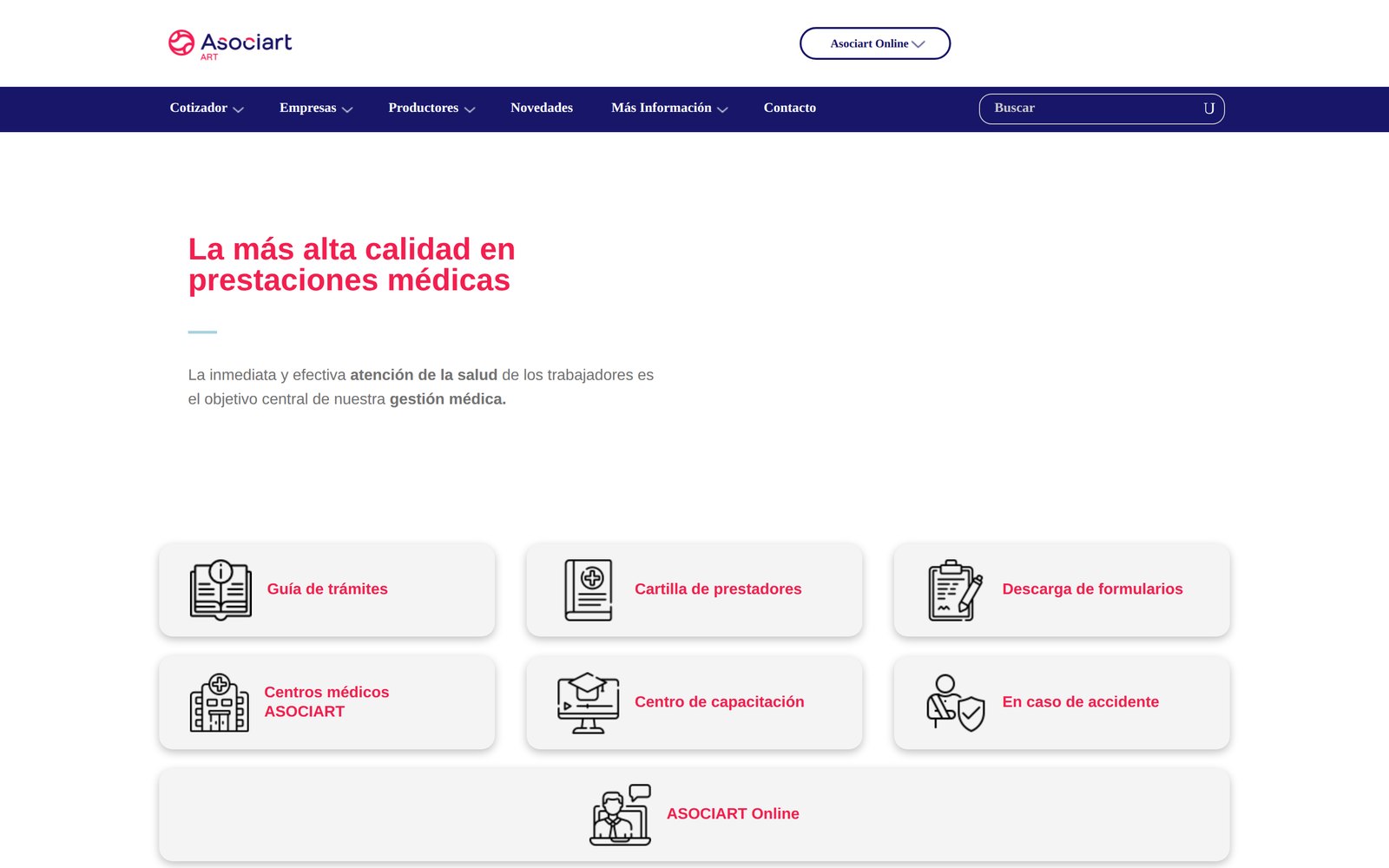Go to the Contacto page
The height and width of the screenshot is (868, 1389).
(x=790, y=108)
